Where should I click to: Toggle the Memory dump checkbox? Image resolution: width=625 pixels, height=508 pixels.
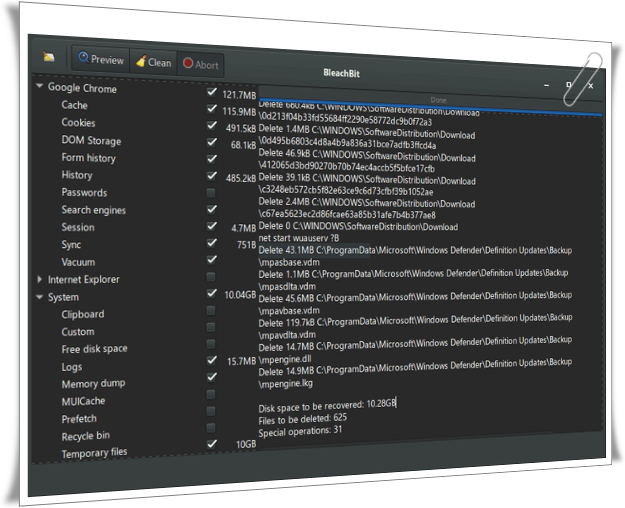click(x=211, y=377)
